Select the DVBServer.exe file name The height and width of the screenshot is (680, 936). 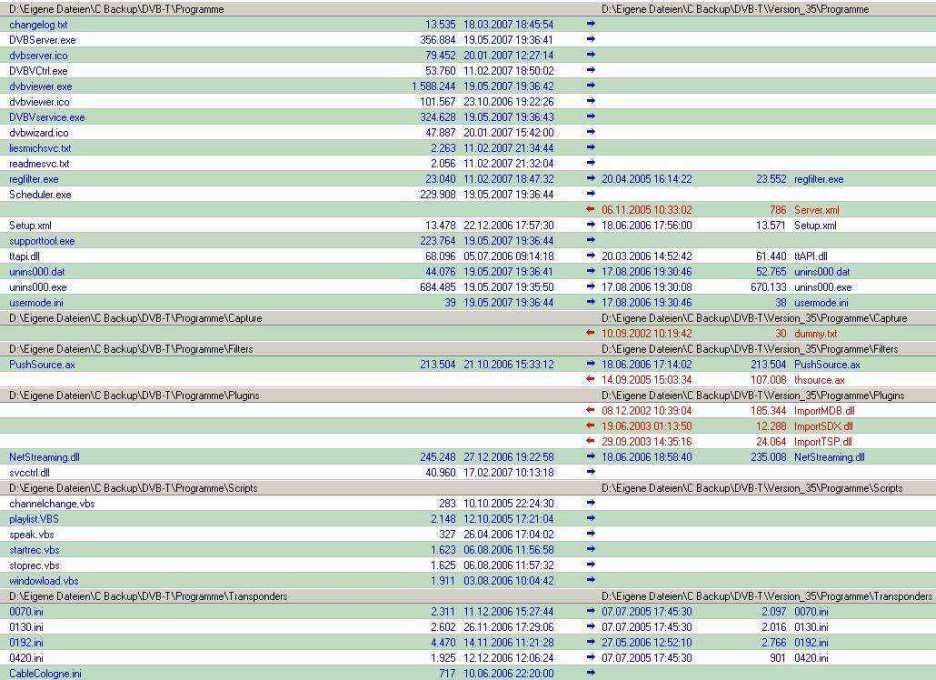tap(42, 40)
